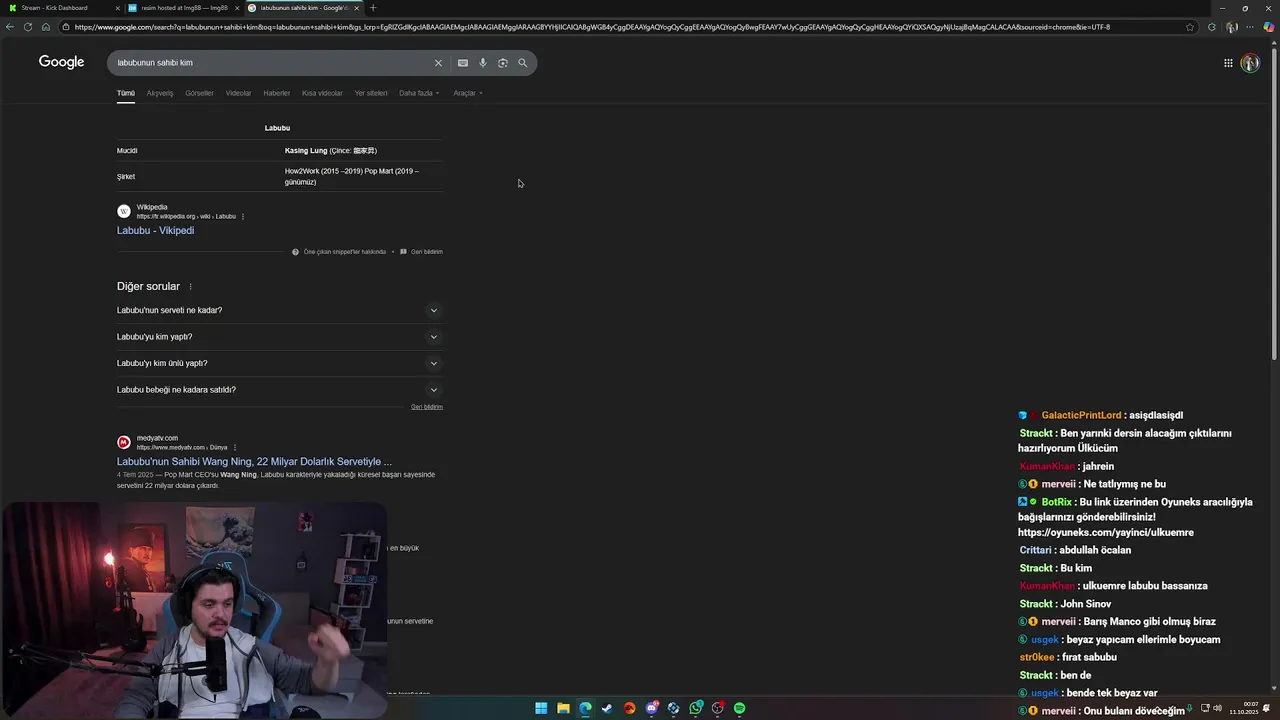Open Spotify from the taskbar
The image size is (1280, 720).
[740, 708]
